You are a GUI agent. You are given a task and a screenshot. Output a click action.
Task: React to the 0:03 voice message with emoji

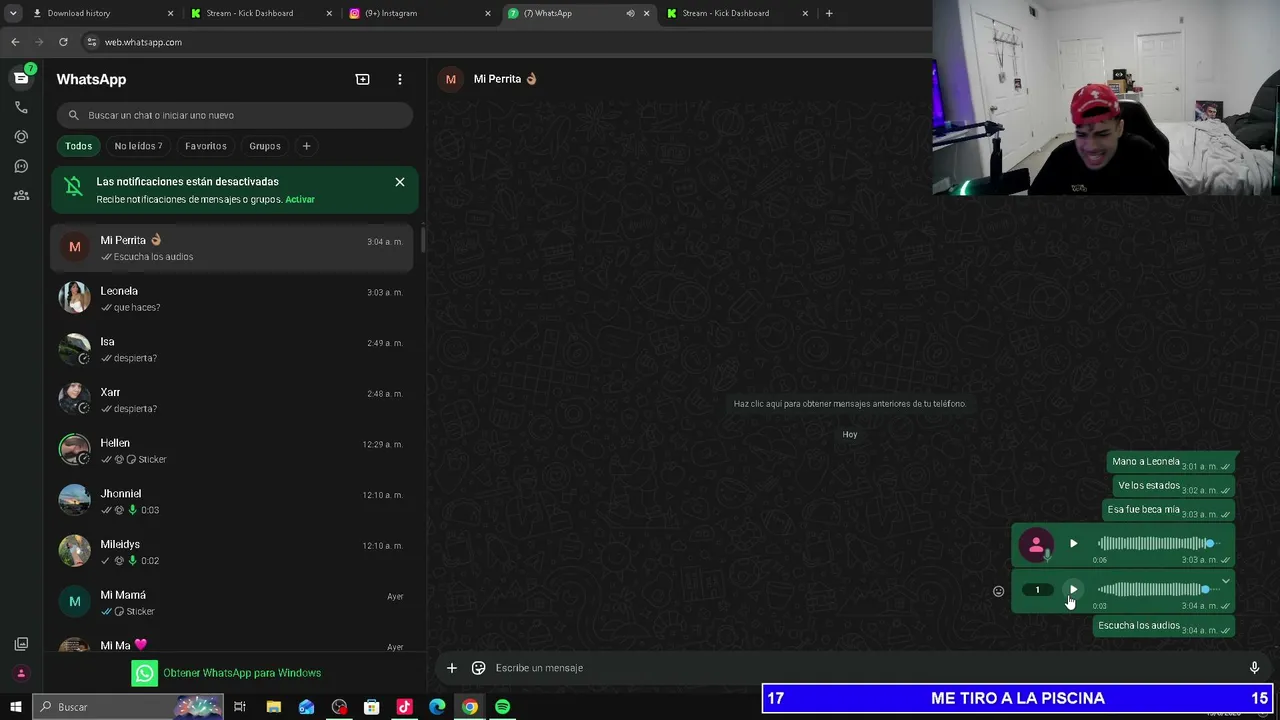(x=998, y=591)
